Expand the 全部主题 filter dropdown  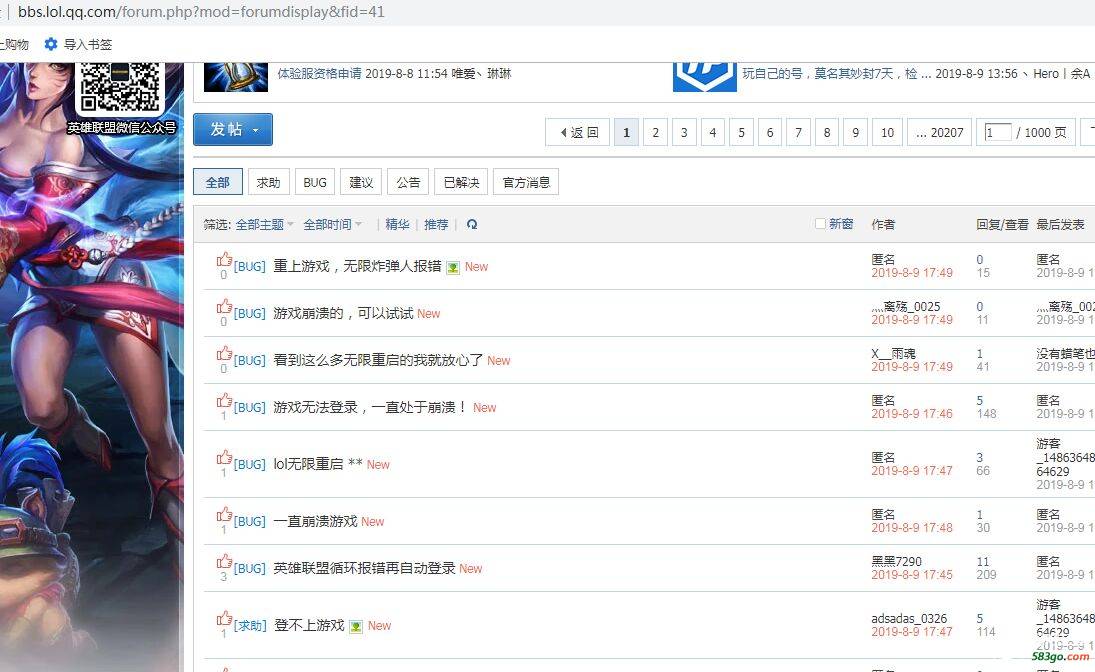pyautogui.click(x=265, y=224)
